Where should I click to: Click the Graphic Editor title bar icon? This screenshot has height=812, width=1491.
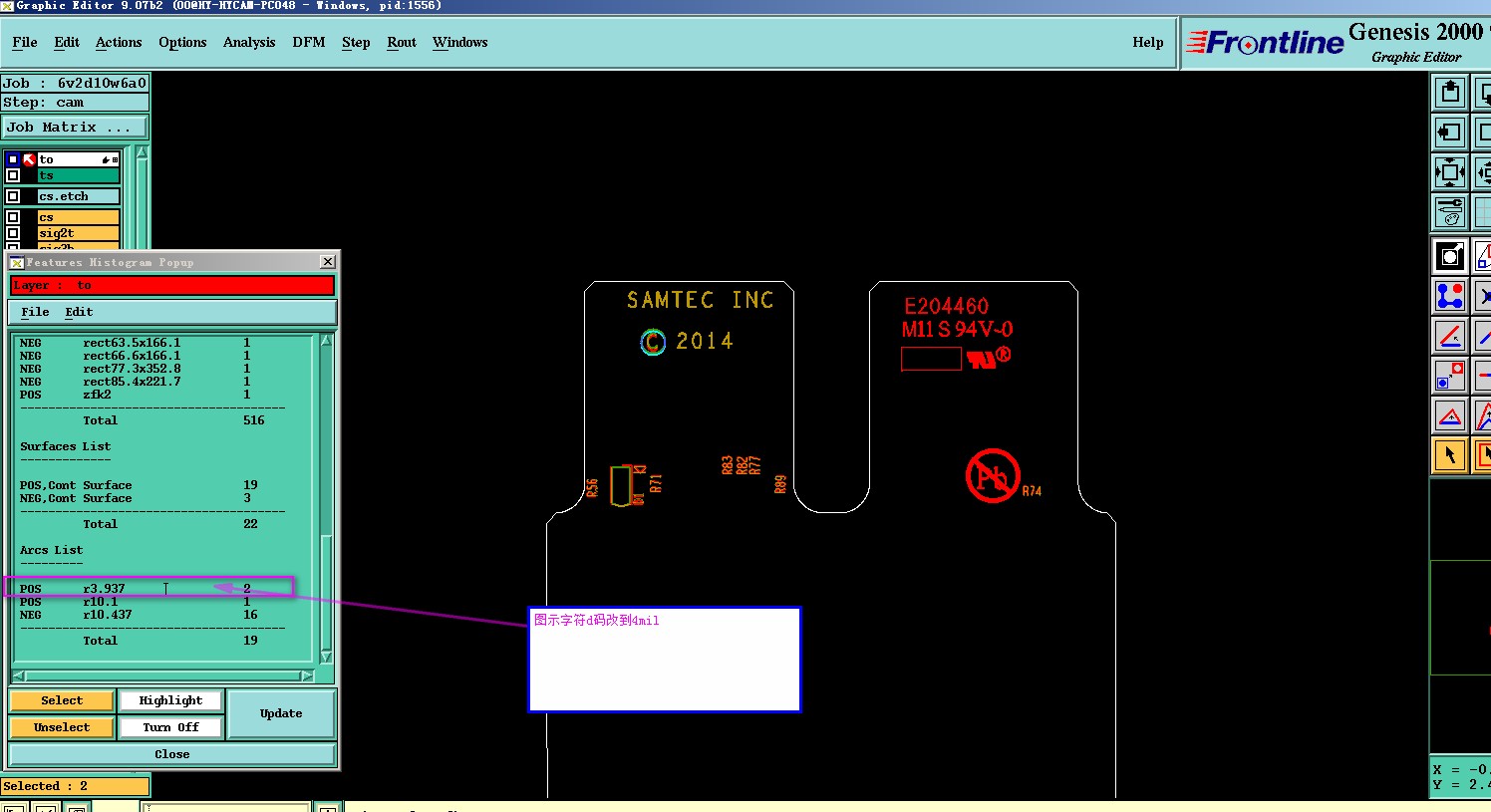(7, 5)
